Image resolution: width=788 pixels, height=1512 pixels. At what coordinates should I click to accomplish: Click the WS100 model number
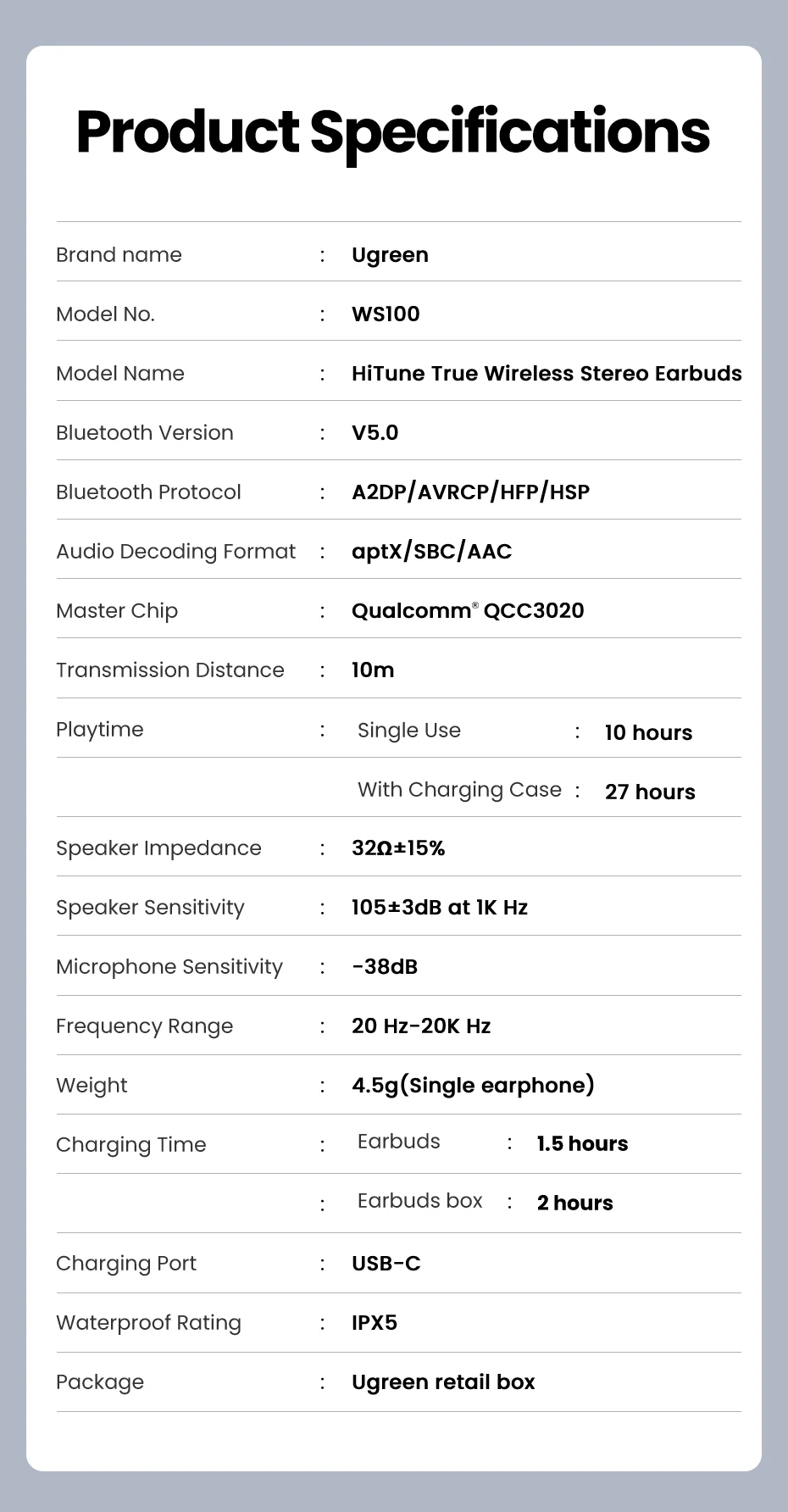(x=386, y=314)
